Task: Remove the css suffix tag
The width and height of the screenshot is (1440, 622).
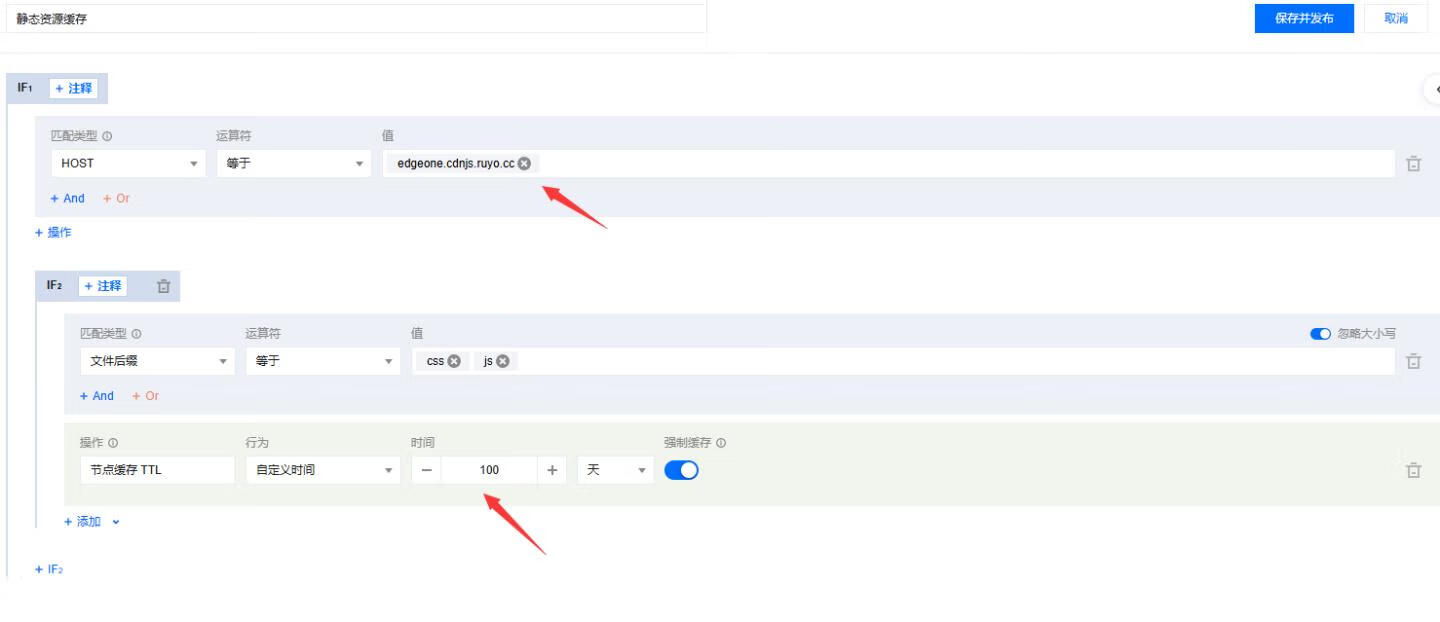Action: [x=454, y=362]
